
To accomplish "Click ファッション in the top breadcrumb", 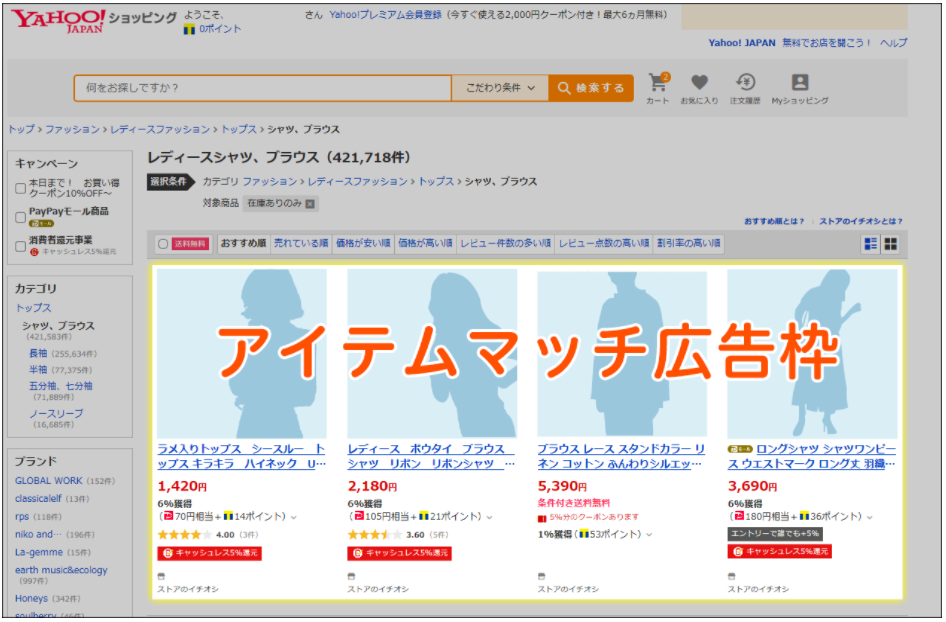I will 72,130.
